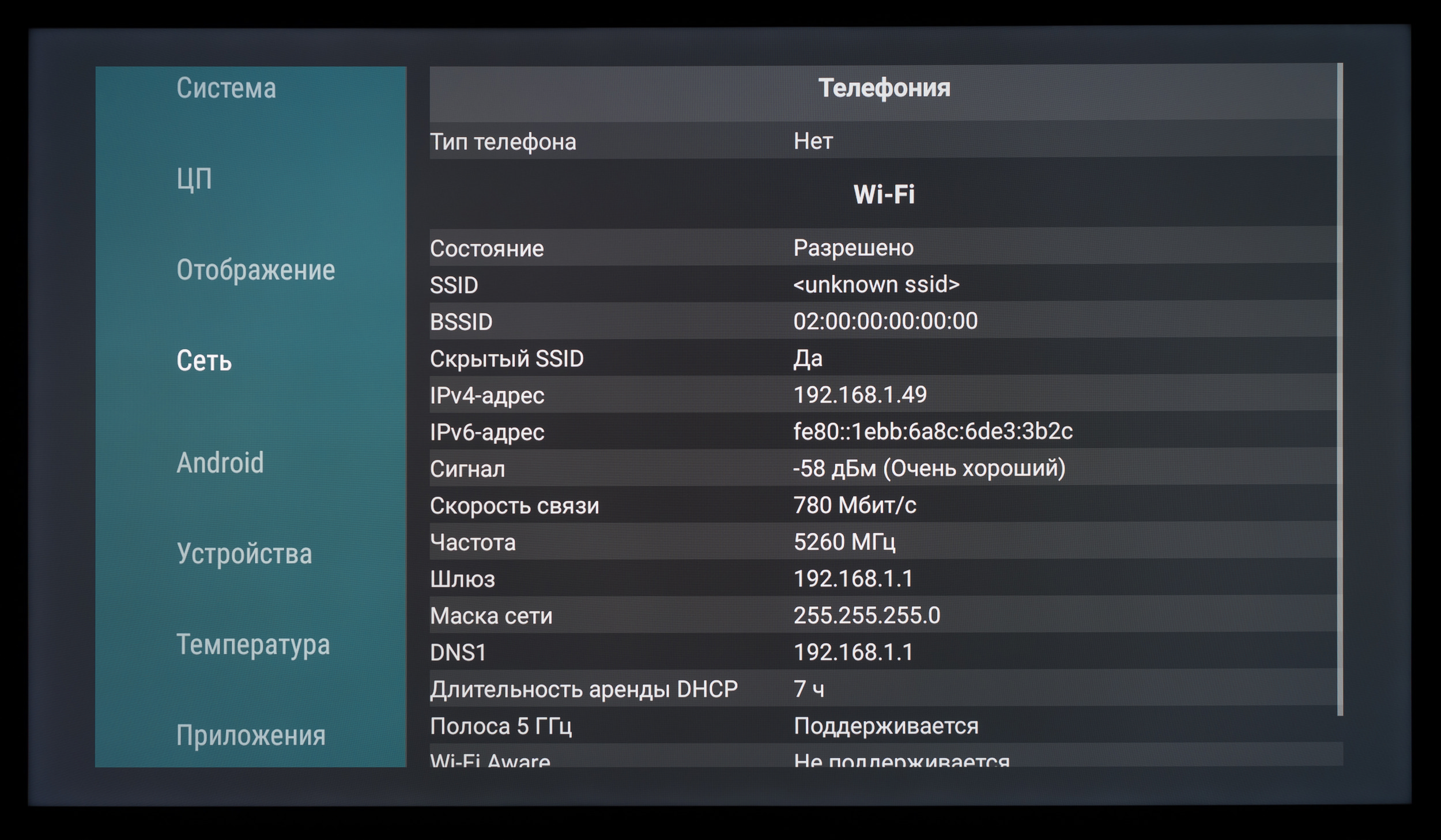Image resolution: width=1441 pixels, height=840 pixels.
Task: Open the Температура section
Action: pyautogui.click(x=253, y=644)
